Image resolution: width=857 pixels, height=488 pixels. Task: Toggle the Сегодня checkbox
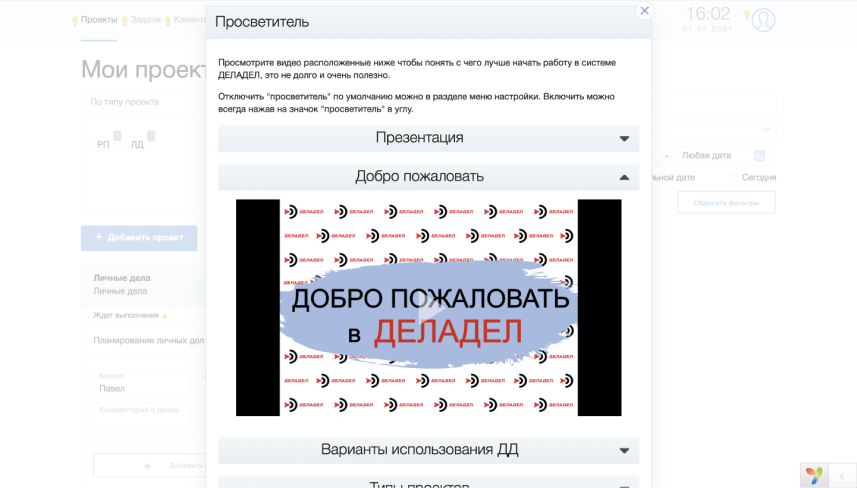[734, 178]
